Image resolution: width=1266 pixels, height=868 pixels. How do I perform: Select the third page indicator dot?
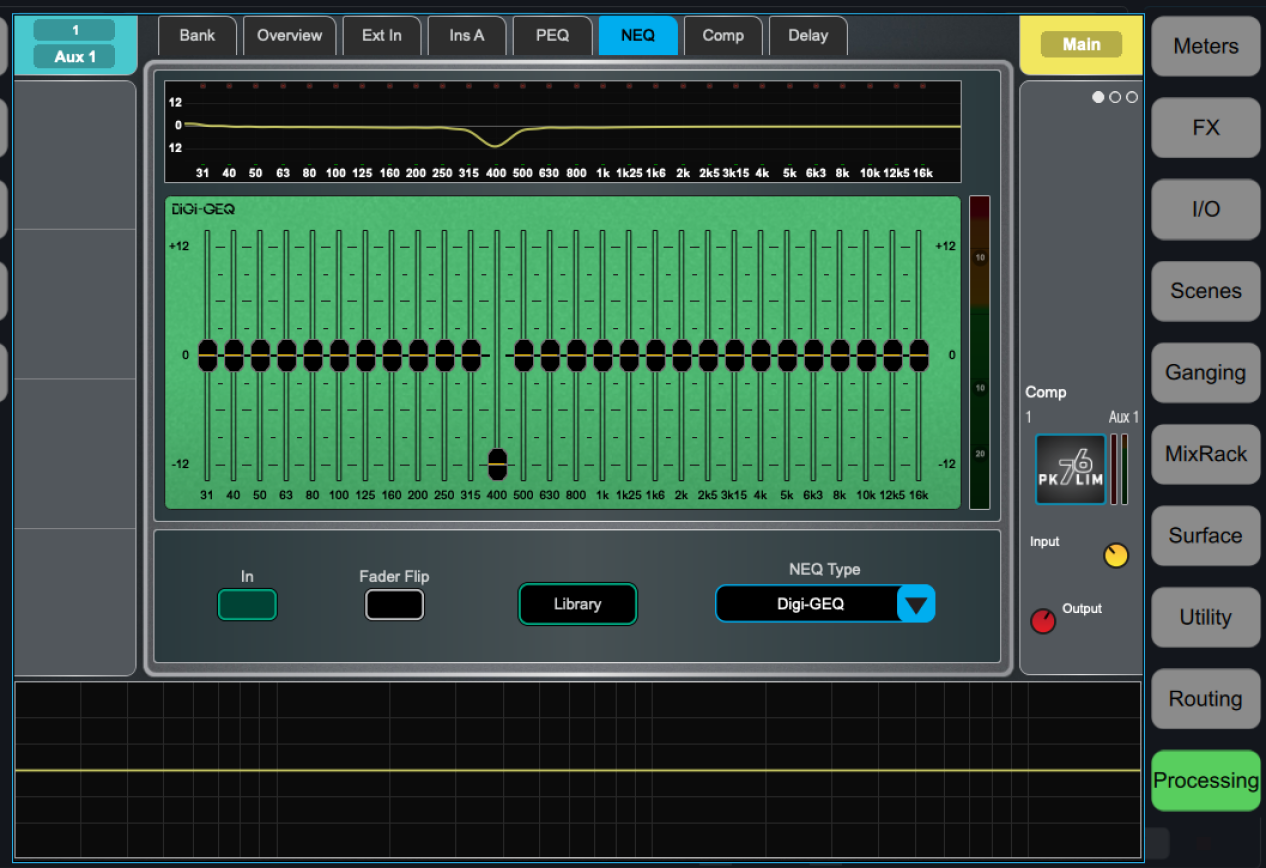tap(1132, 97)
